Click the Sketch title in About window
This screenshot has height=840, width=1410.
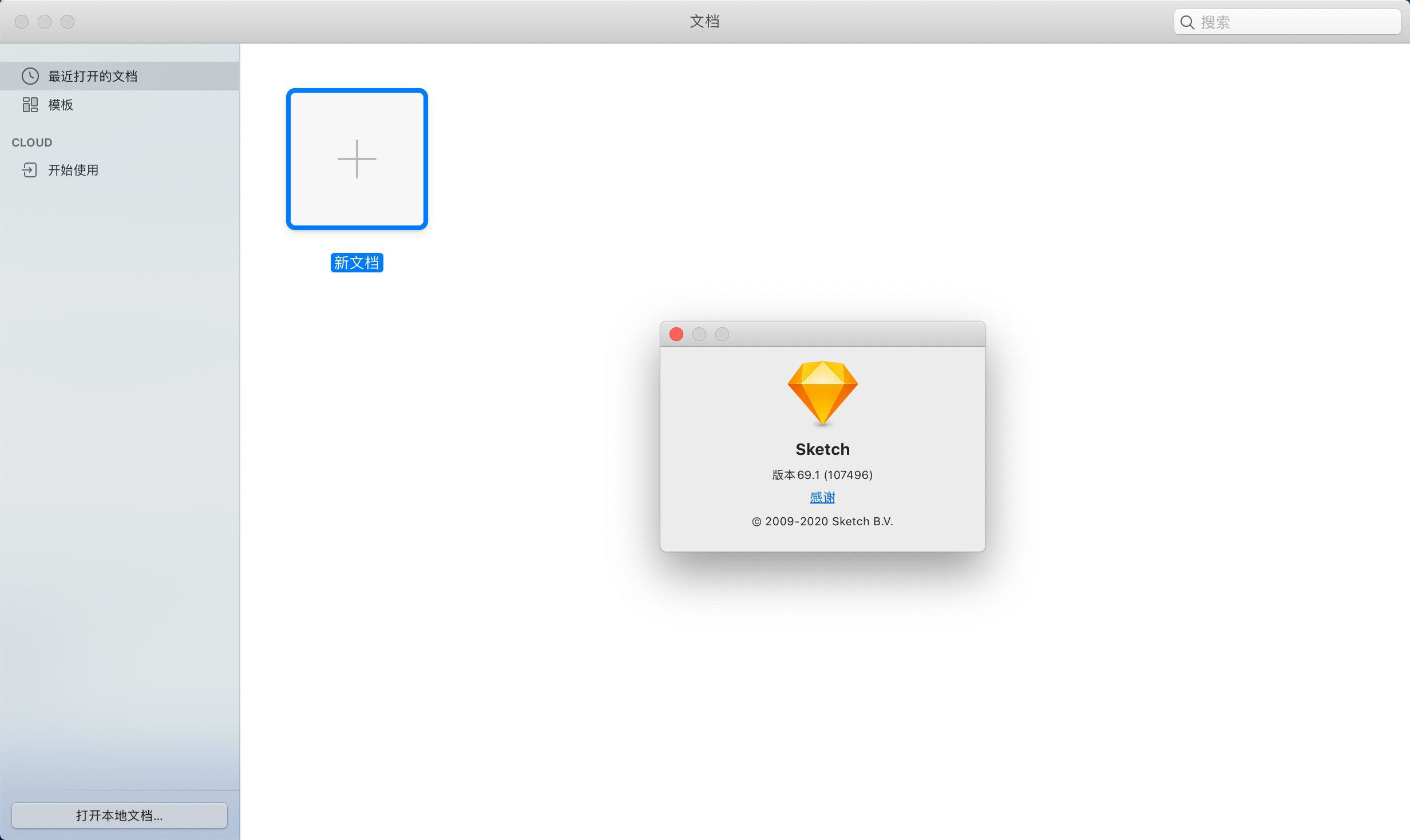pyautogui.click(x=822, y=449)
